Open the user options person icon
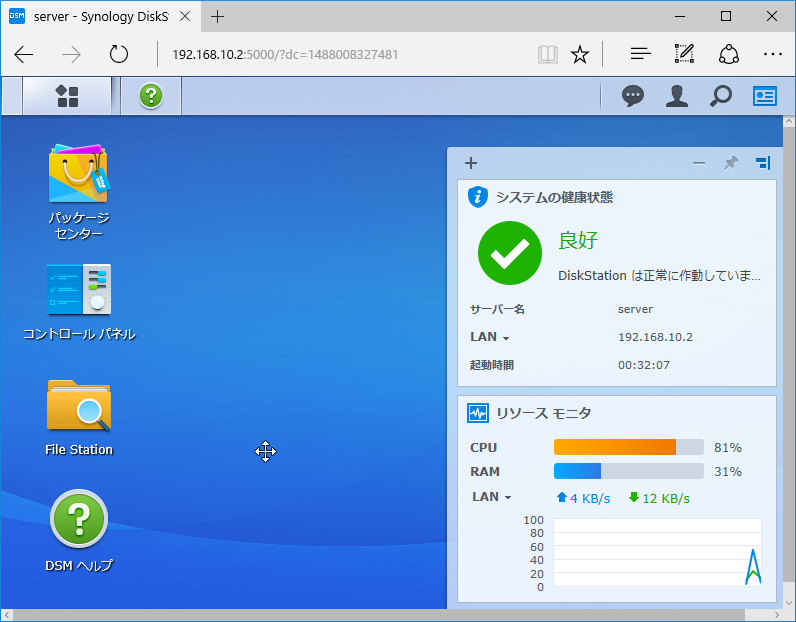This screenshot has width=796, height=622. pos(677,95)
